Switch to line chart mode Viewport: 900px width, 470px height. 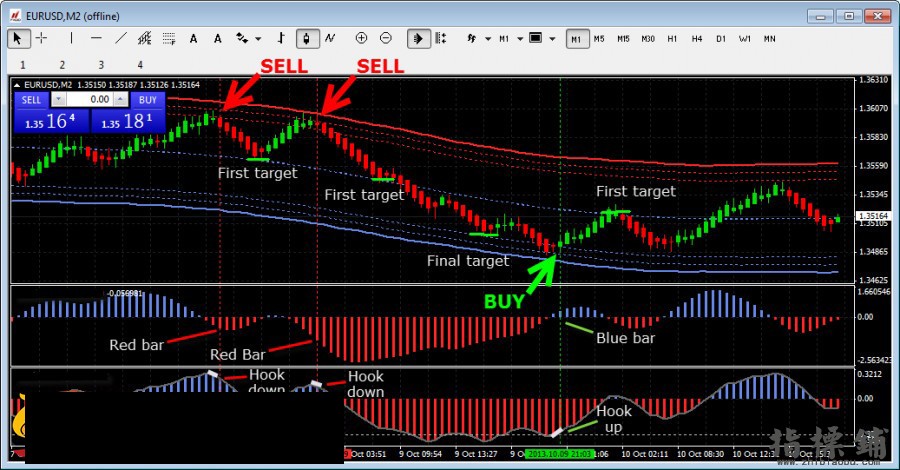pos(330,38)
